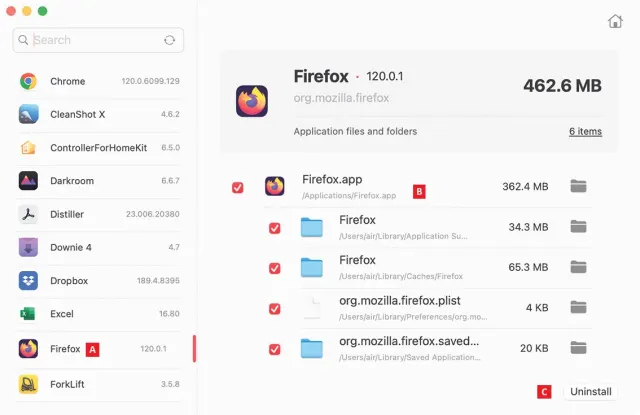Select Darkroom in the app list
The image size is (640, 415).
pos(99,181)
